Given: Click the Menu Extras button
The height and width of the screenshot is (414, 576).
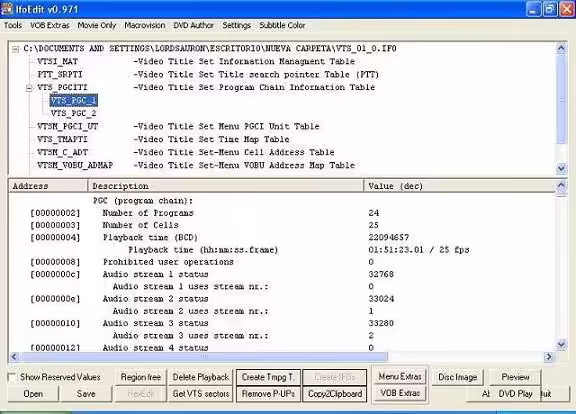Looking at the screenshot, I should coord(400,377).
